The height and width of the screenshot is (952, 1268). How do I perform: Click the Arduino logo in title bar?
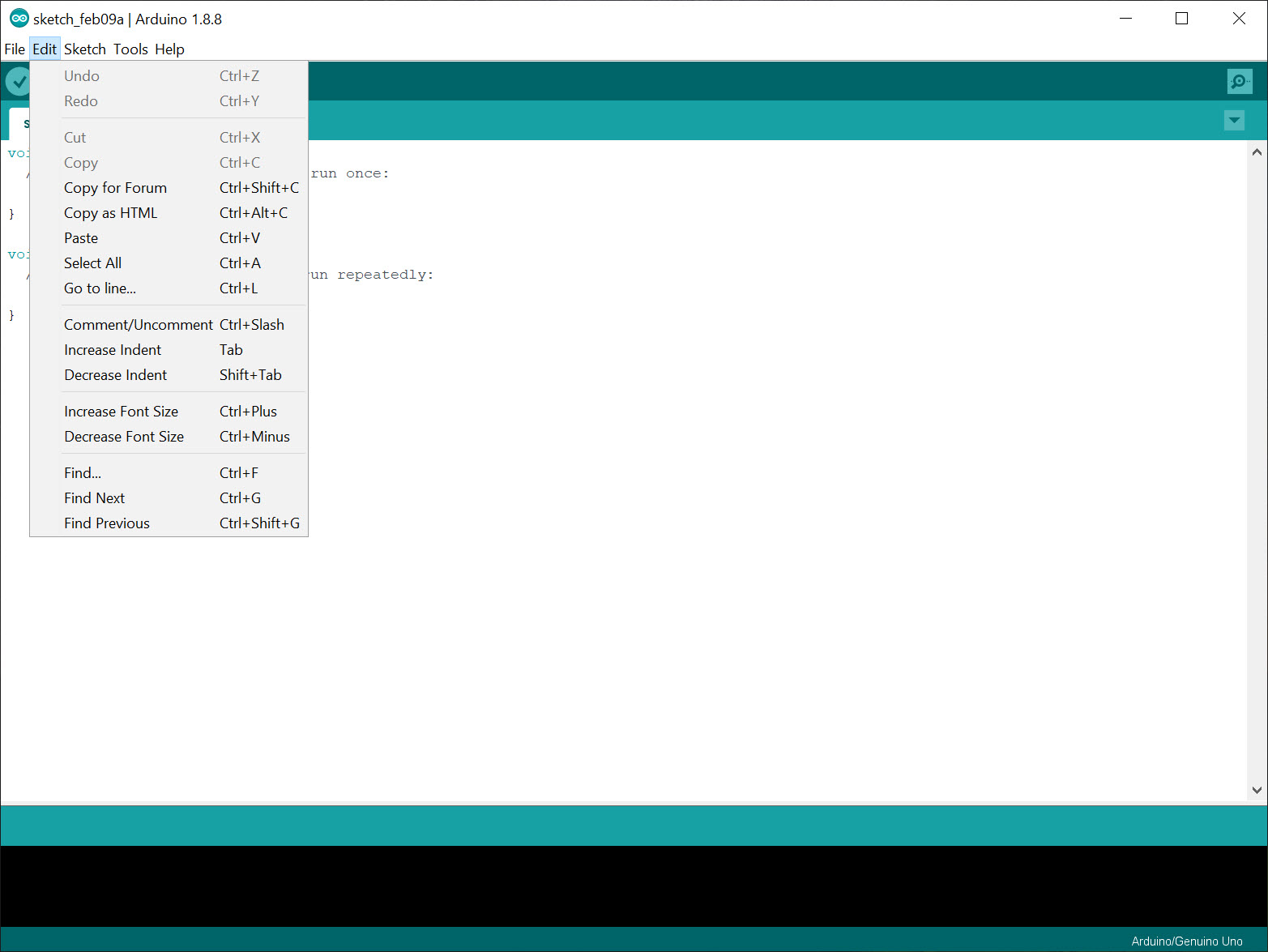coord(19,19)
